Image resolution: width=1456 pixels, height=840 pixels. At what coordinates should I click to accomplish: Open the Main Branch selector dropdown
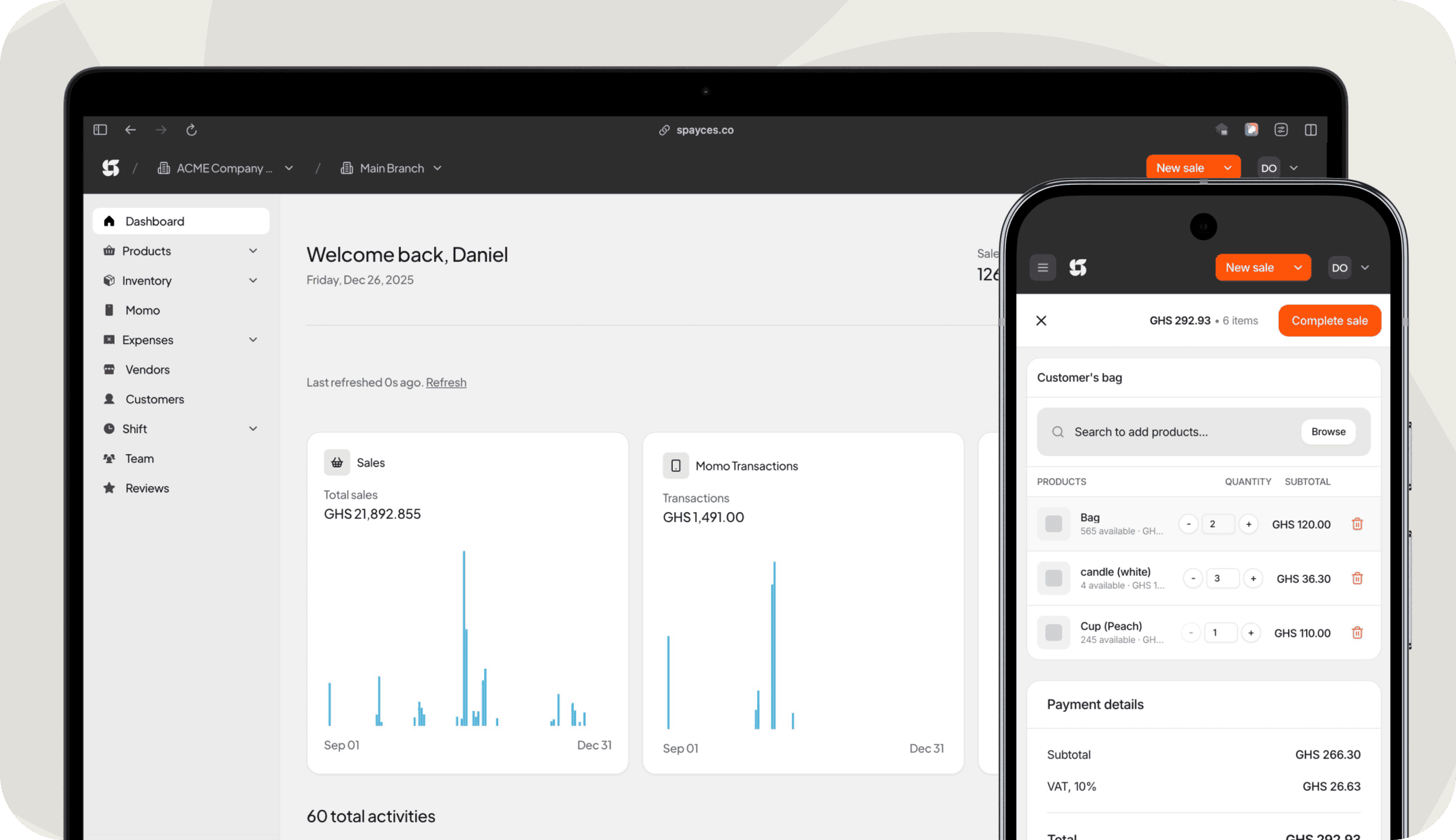click(x=391, y=168)
